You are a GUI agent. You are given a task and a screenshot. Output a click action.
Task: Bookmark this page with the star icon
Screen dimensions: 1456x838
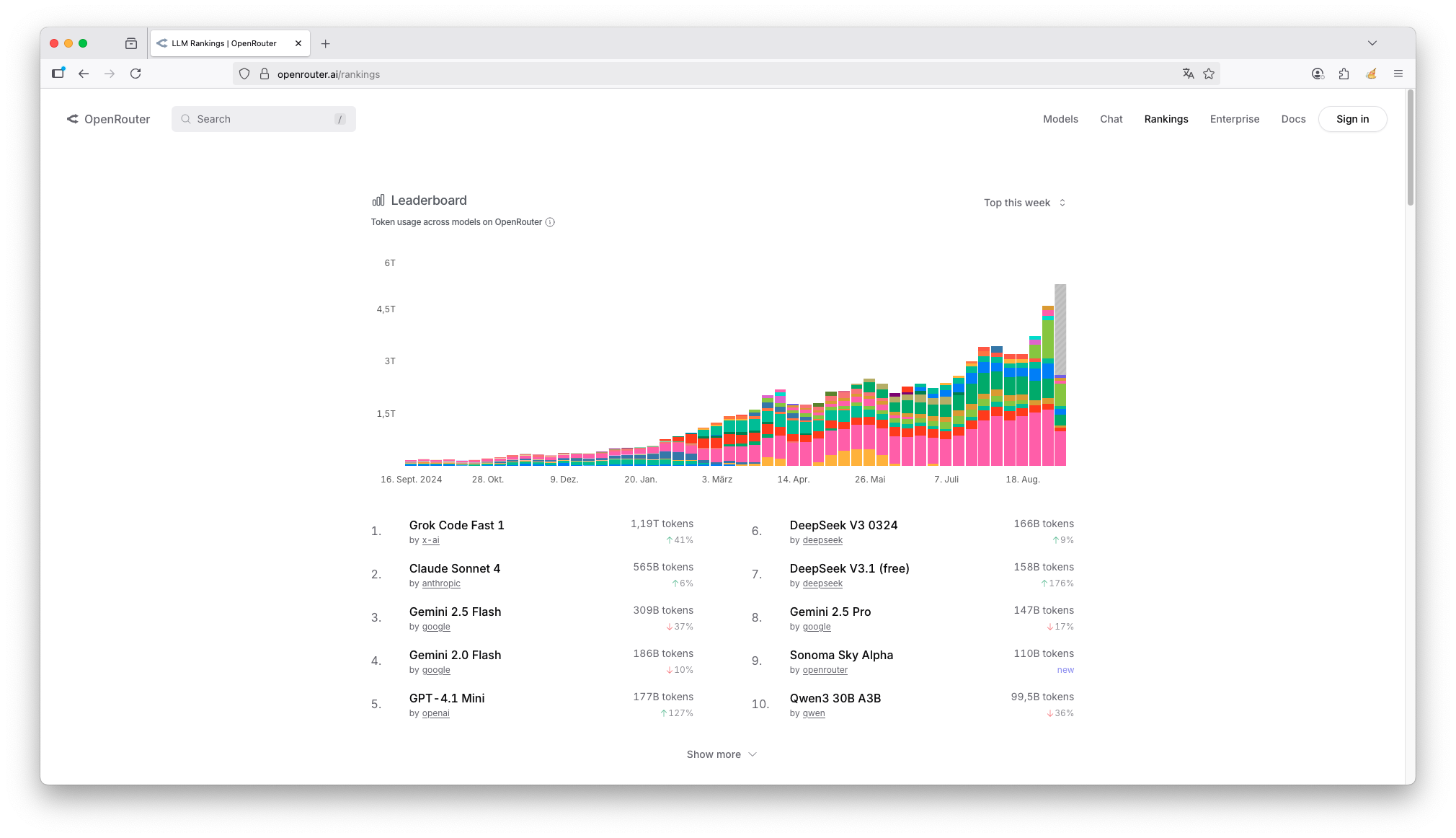pyautogui.click(x=1209, y=74)
